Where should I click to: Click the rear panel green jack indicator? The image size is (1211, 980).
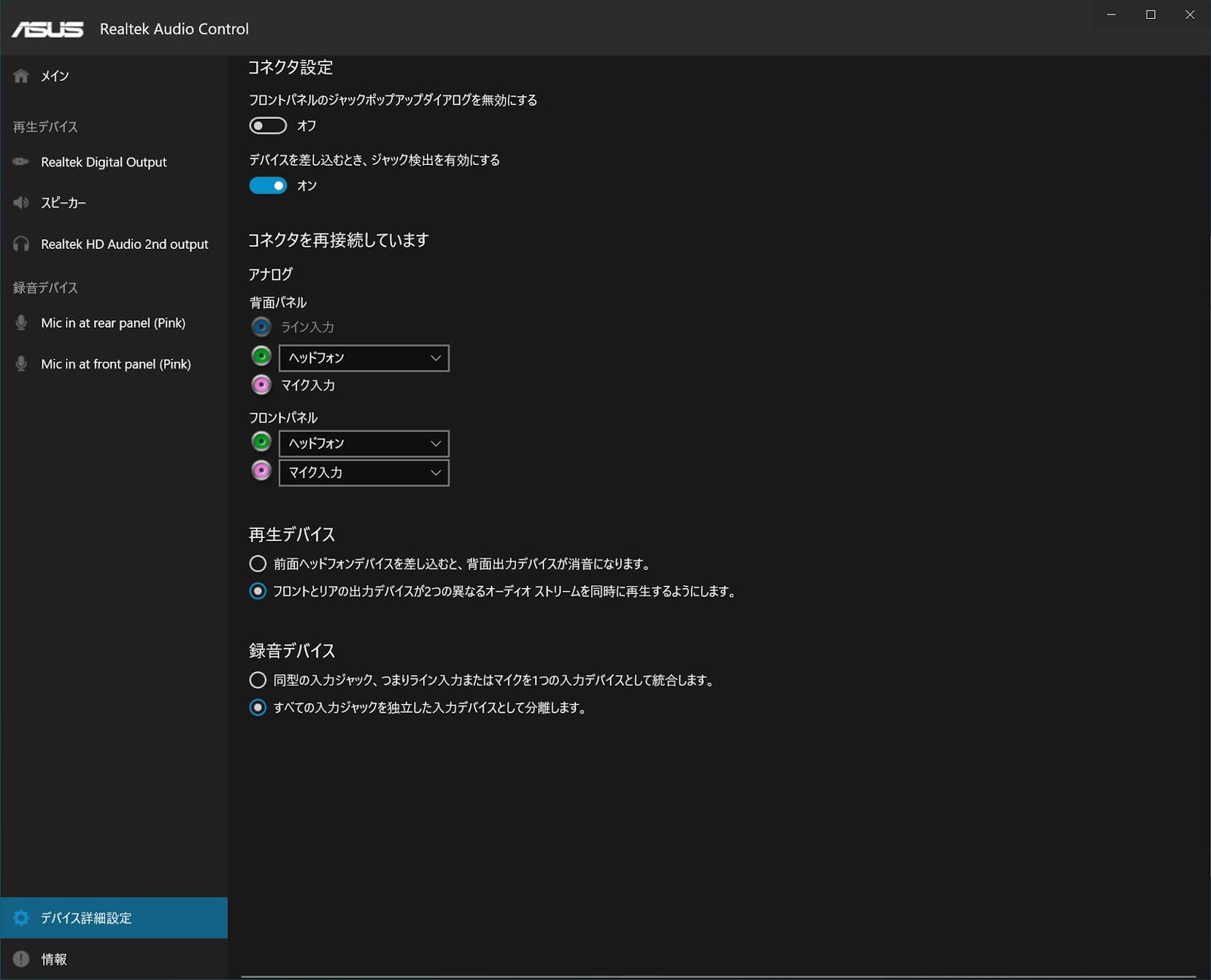(260, 356)
